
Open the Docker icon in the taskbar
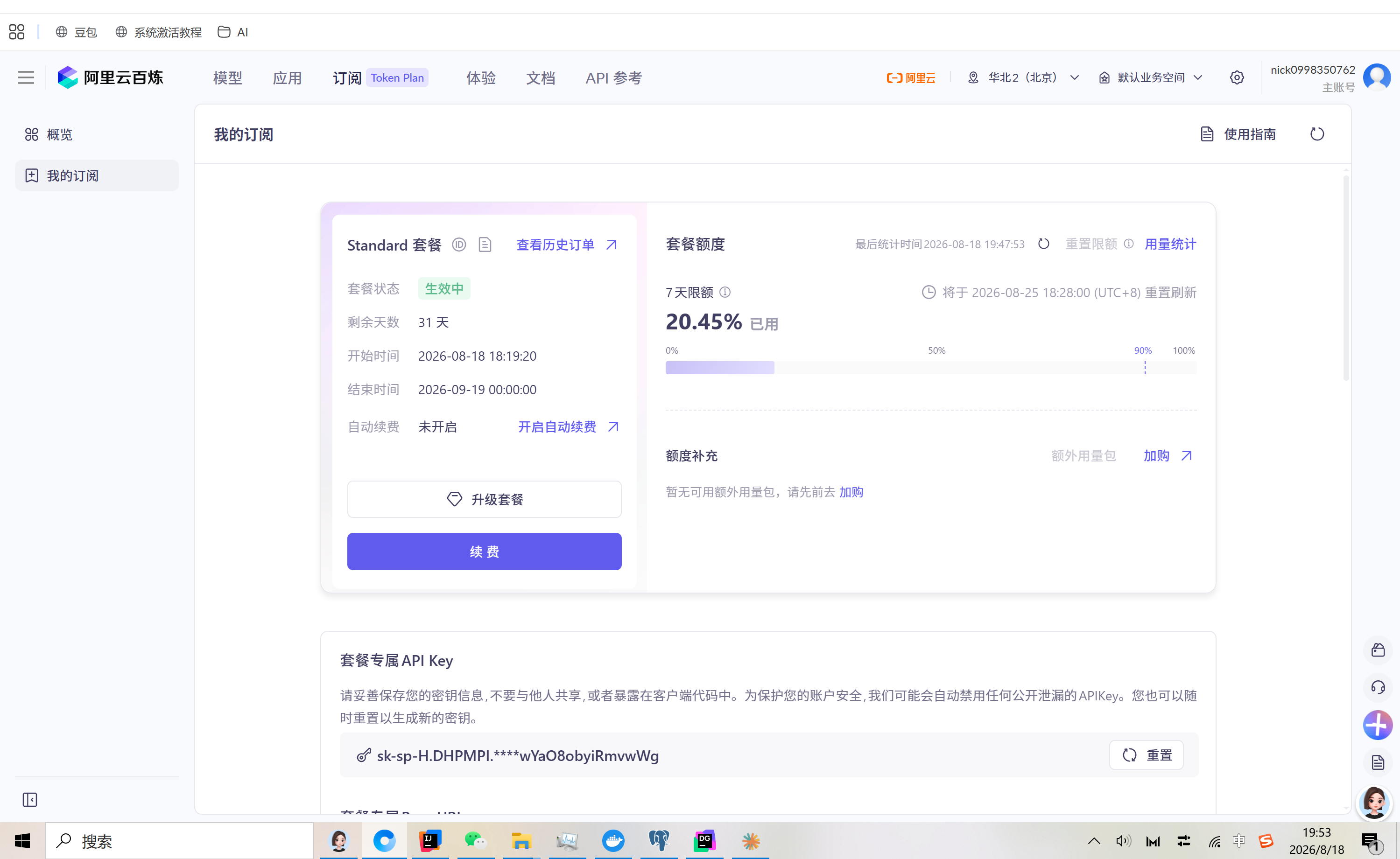pyautogui.click(x=613, y=841)
